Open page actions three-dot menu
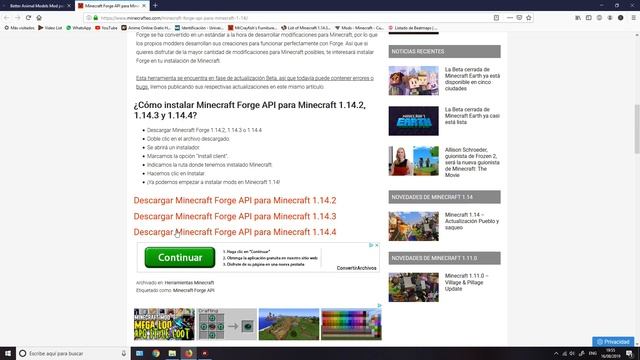Screen dimensions: 640x360 pyautogui.click(x=509, y=18)
